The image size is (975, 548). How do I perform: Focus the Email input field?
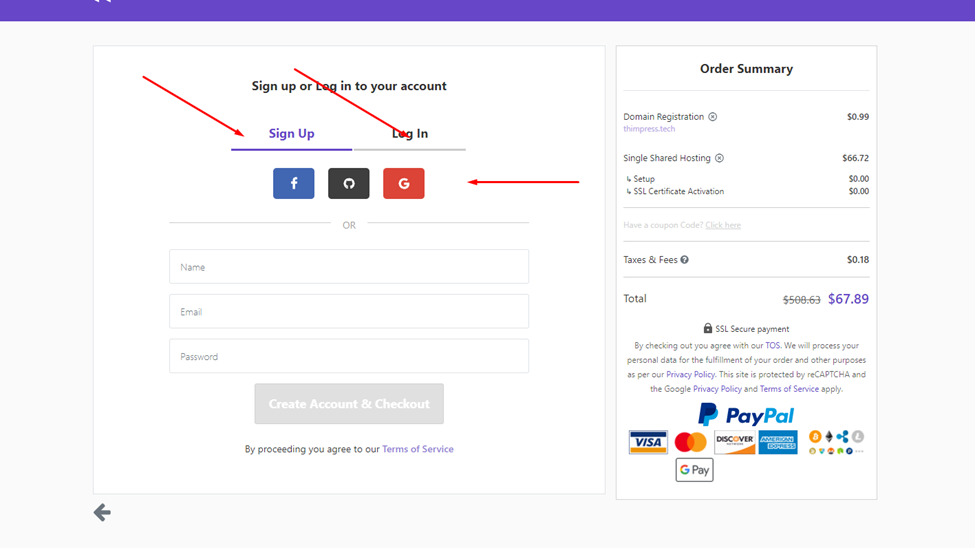point(349,312)
